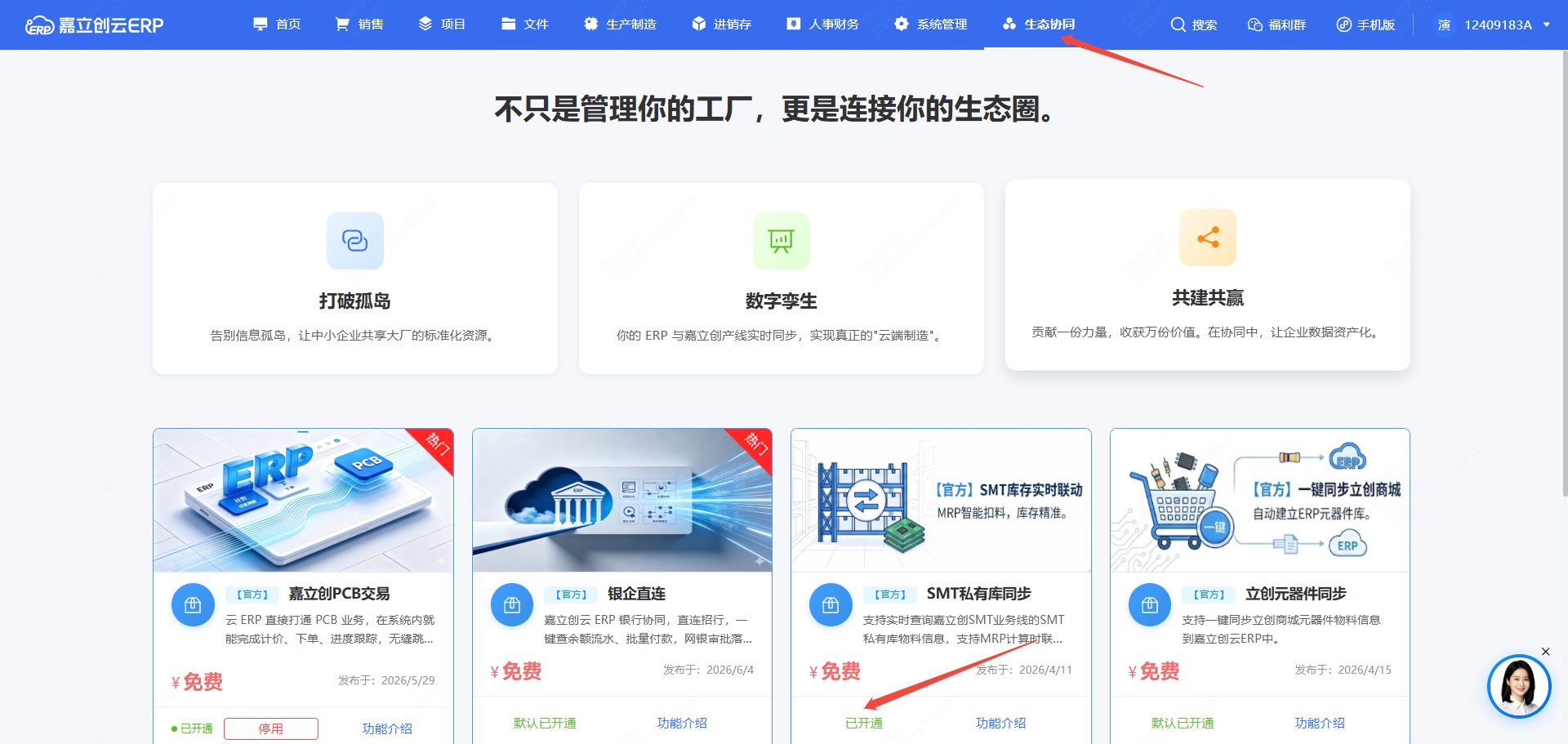Click the 人事财务 star badge icon
Viewport: 1568px width, 744px height.
pos(794,25)
